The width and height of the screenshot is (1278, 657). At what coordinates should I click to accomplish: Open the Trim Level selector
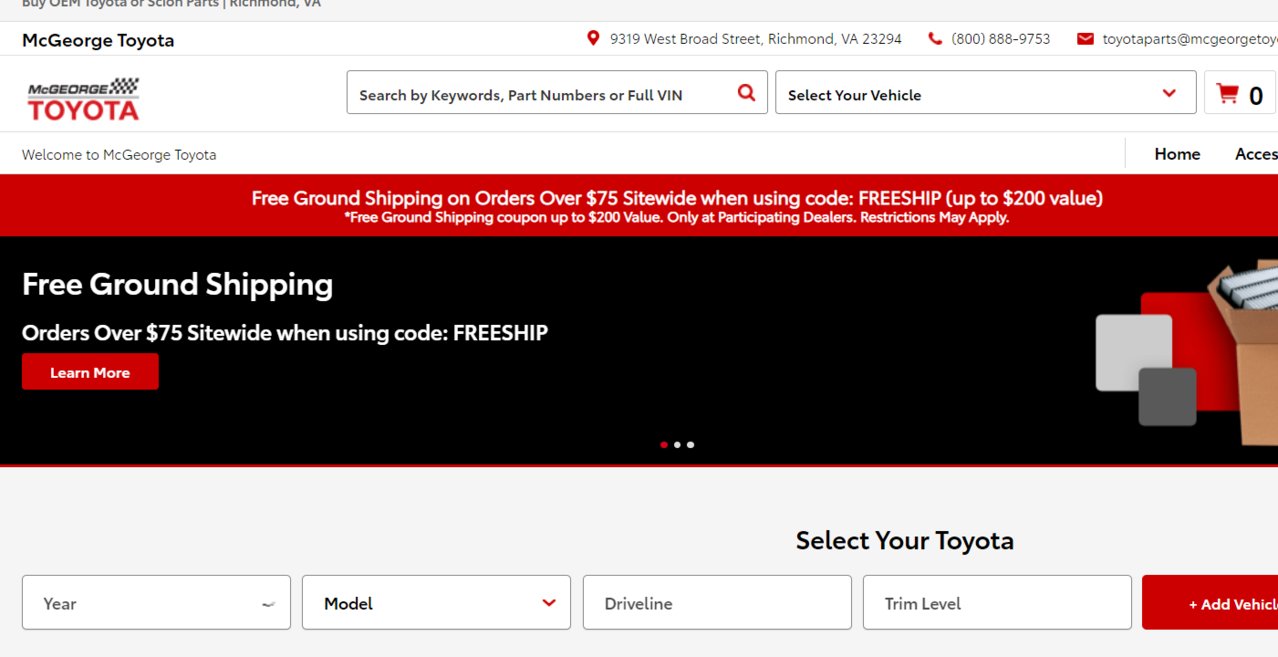click(x=997, y=602)
